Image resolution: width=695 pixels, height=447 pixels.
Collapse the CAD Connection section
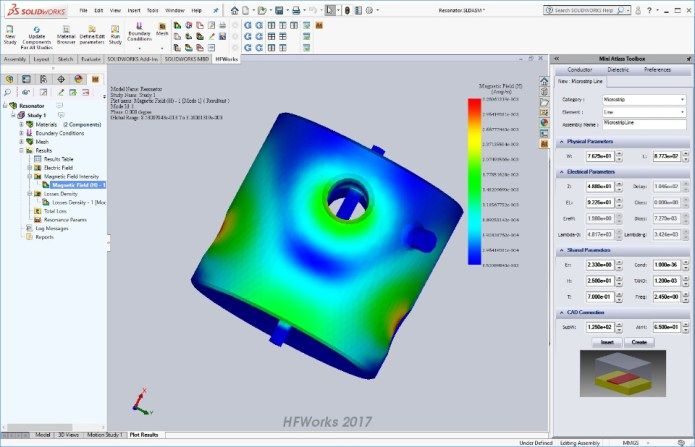point(562,312)
